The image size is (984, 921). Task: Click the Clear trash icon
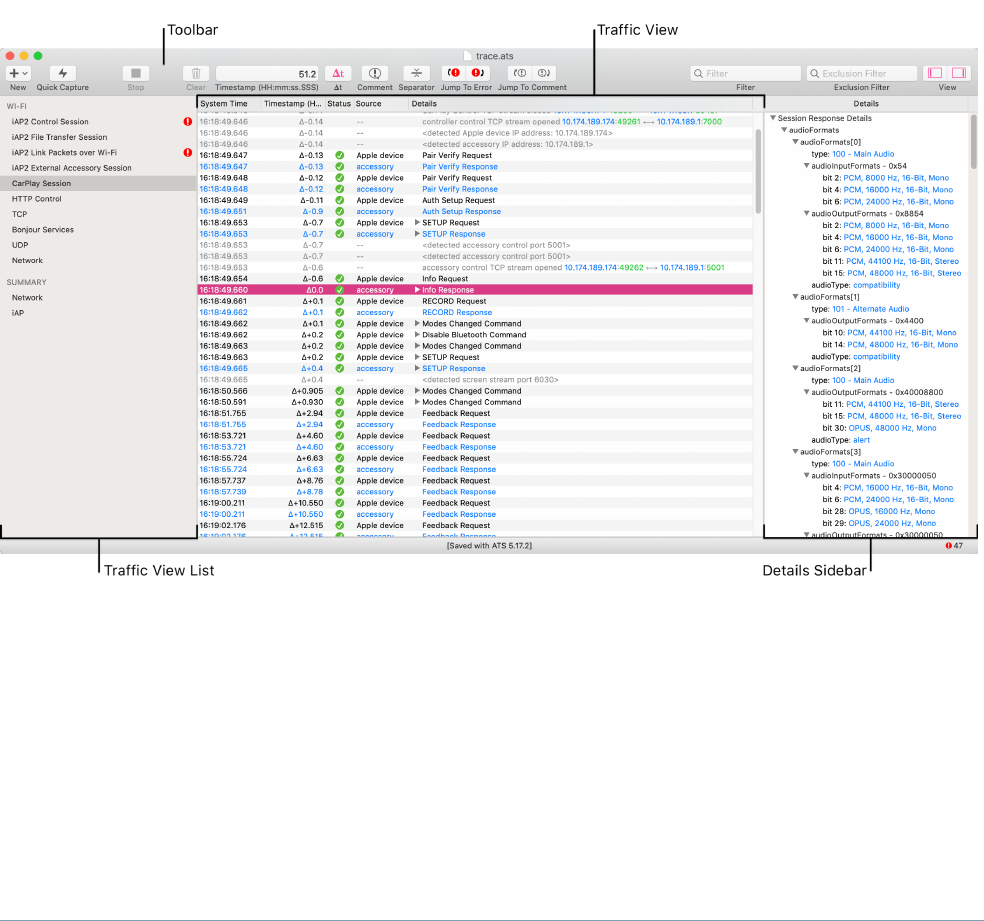(196, 73)
